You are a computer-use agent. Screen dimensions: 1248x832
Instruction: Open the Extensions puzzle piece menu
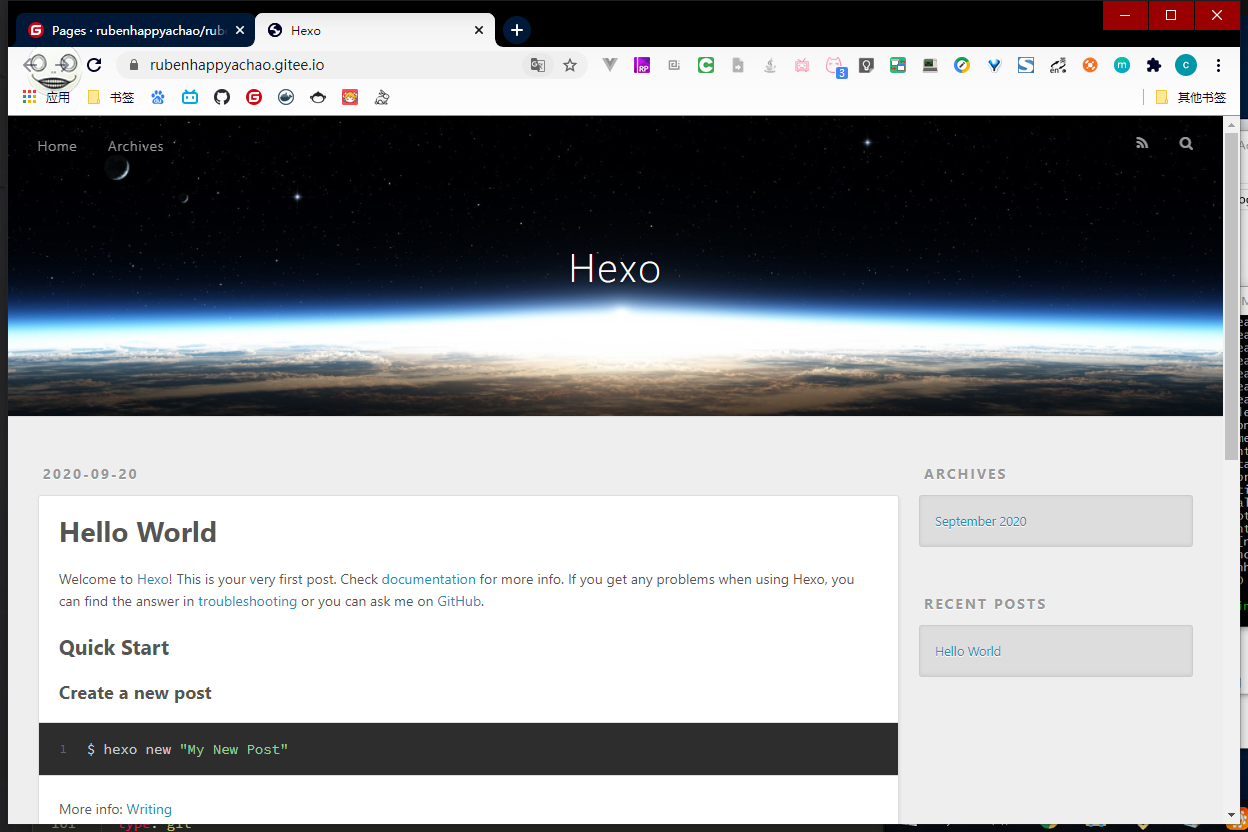[1154, 65]
